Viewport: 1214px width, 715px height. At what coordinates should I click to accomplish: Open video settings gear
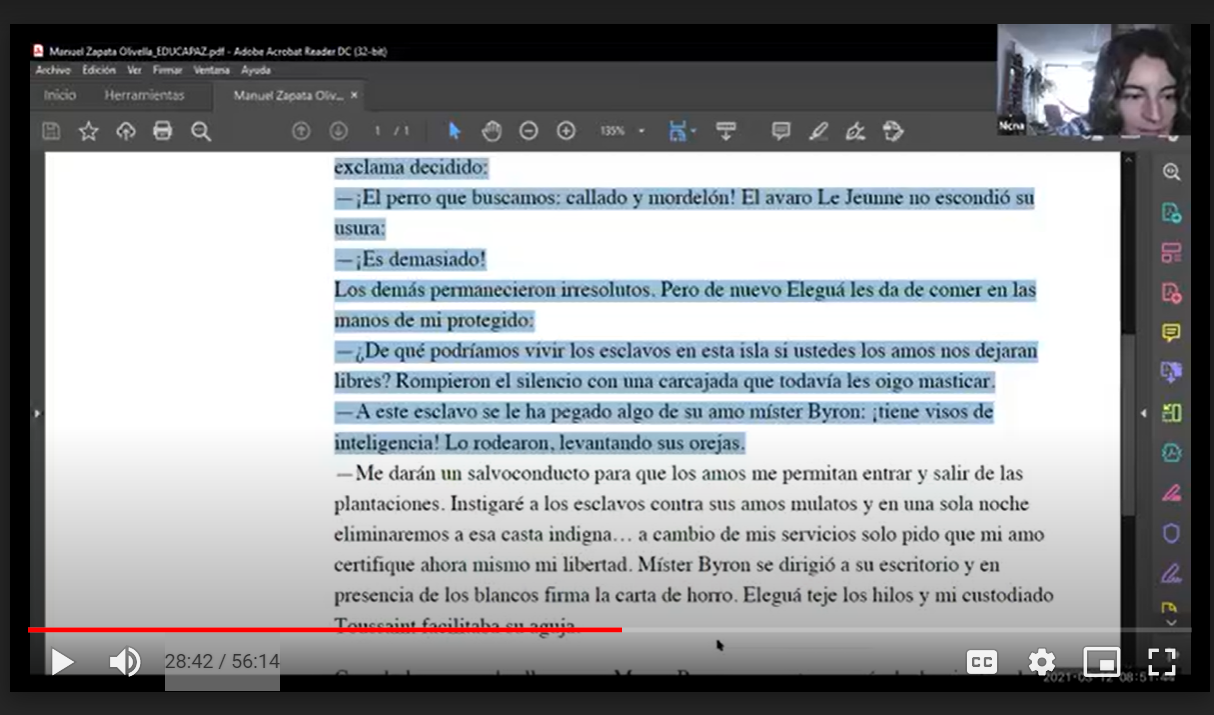click(1042, 661)
